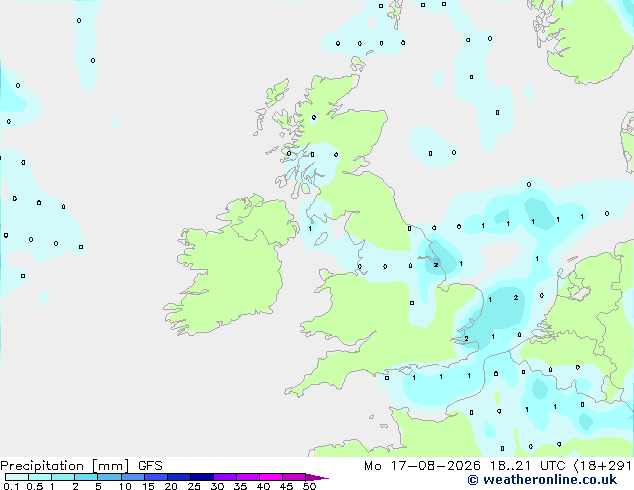This screenshot has width=634, height=490.
Task: Click the "GFS" model label
Action: coord(150,466)
